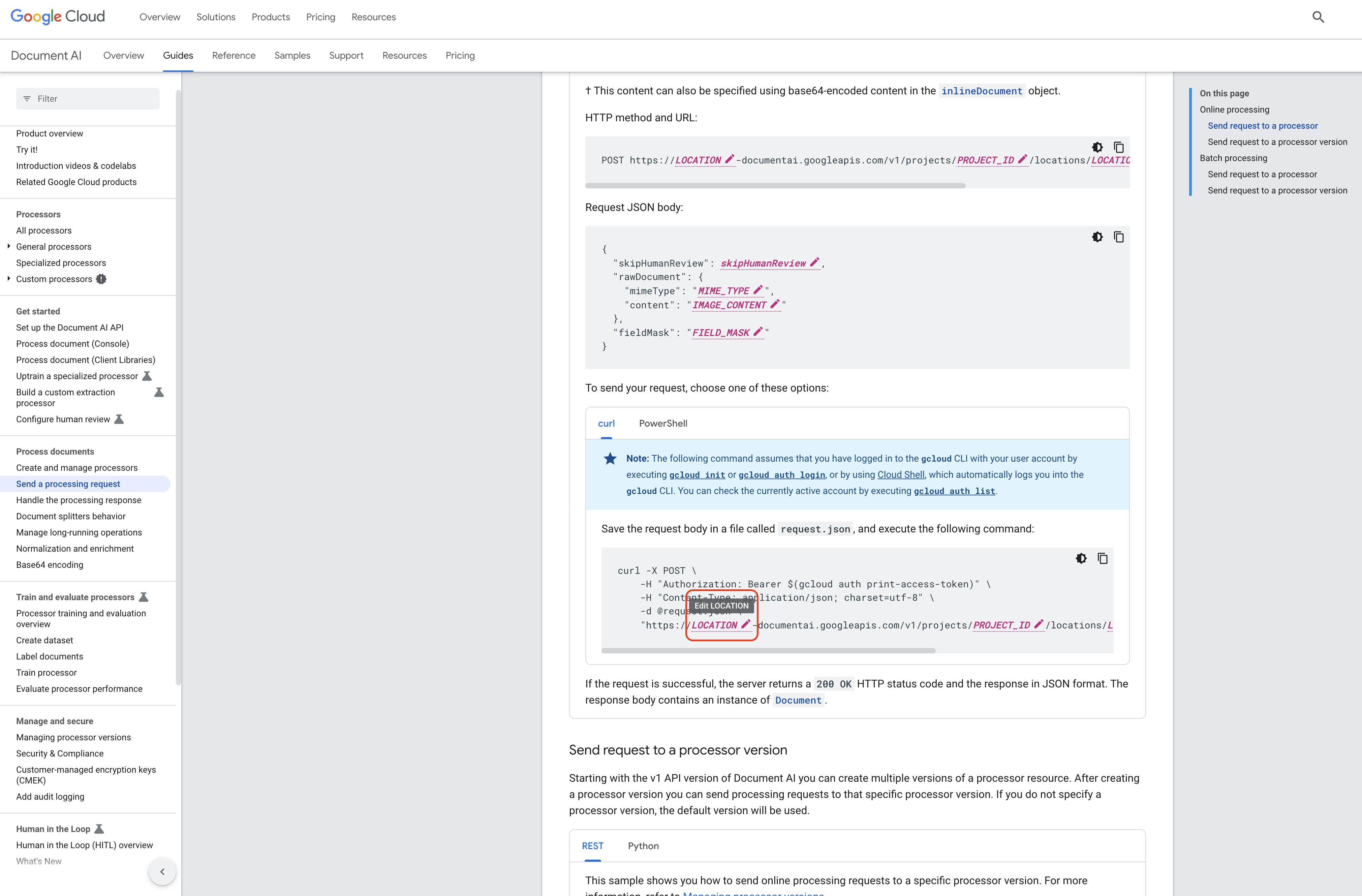Image resolution: width=1362 pixels, height=896 pixels.
Task: Click the search magnifier icon
Action: [1318, 17]
